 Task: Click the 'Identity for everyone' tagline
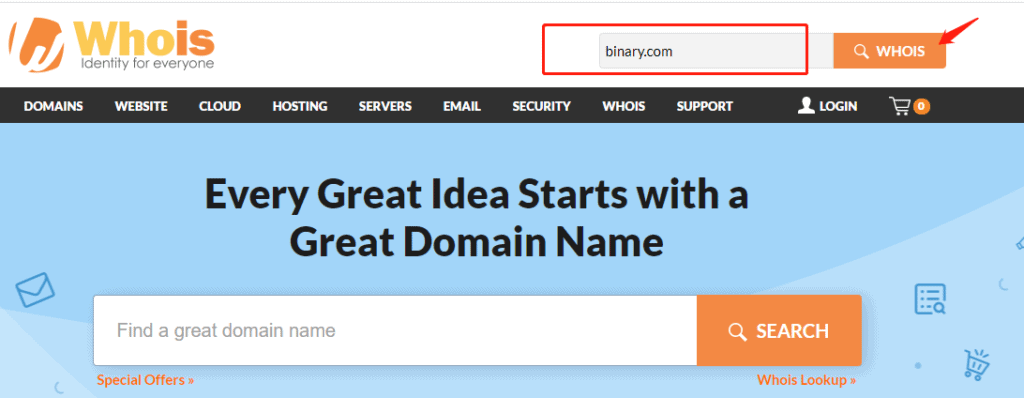click(x=147, y=64)
